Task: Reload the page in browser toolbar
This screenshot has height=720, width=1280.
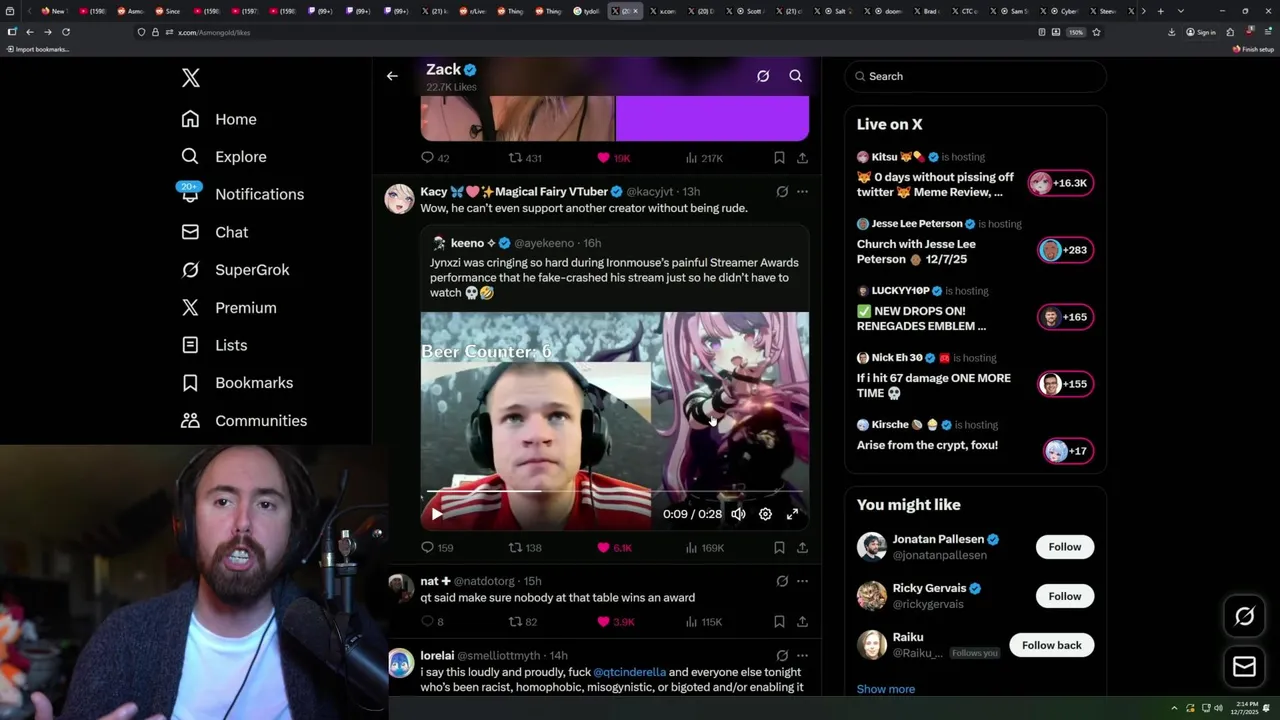Action: [66, 32]
